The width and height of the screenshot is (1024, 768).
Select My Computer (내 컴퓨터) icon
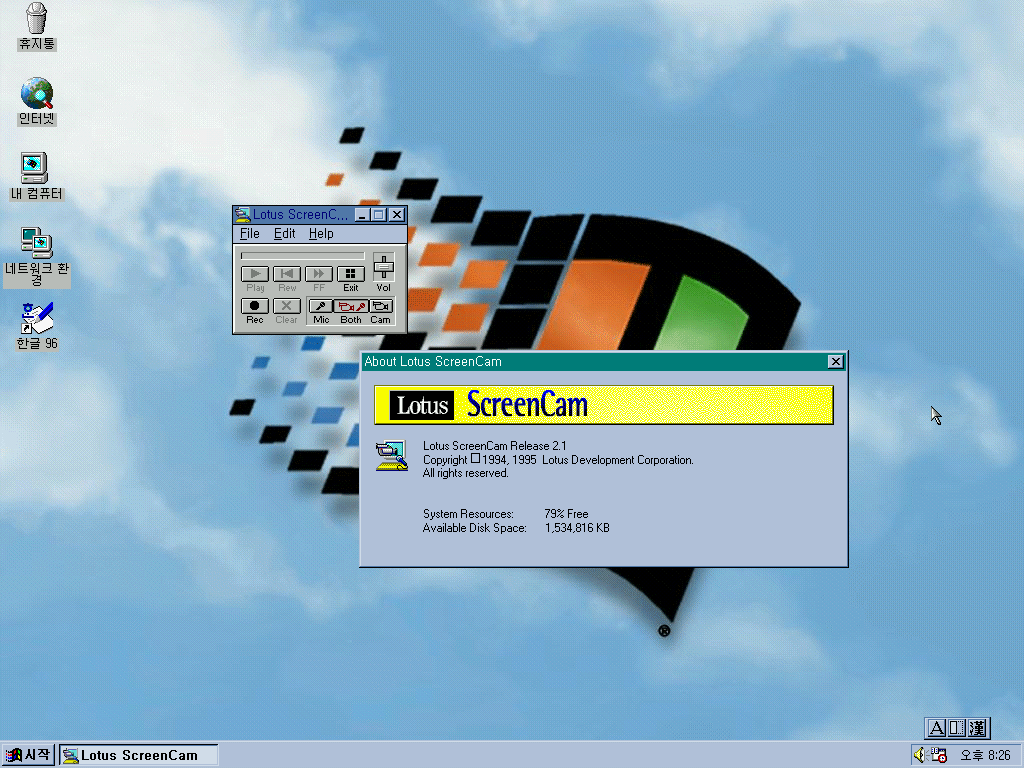(x=37, y=176)
